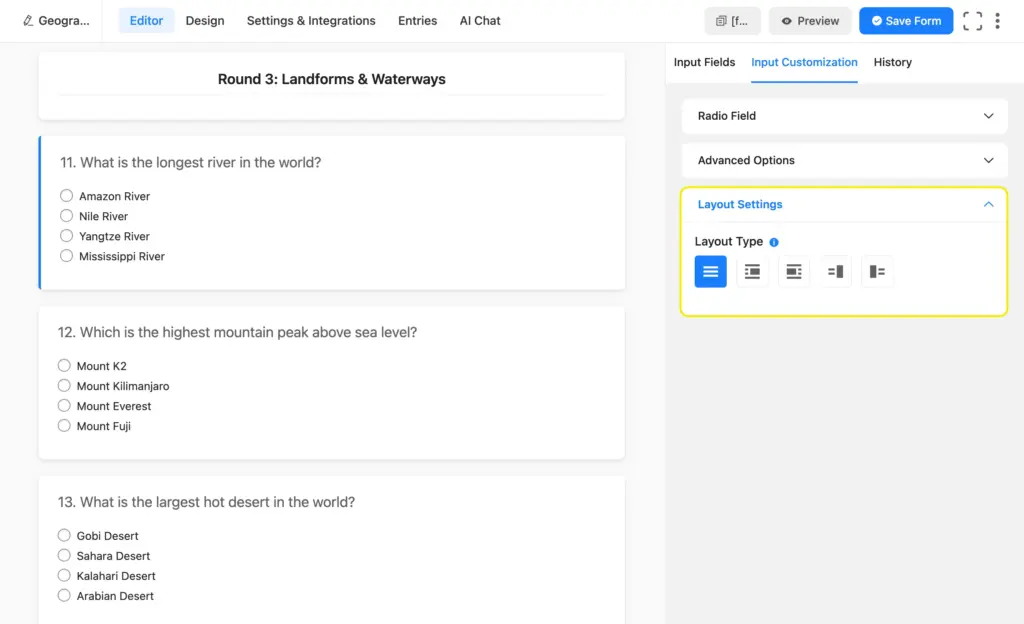Select Yangtze River radio option
Screen dimensions: 1024x624
(66, 236)
